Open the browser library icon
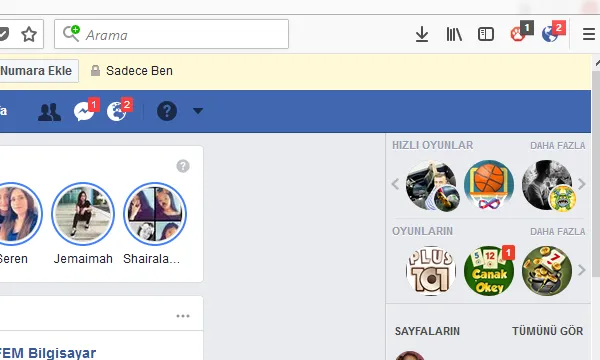Screen dimensions: 600x360 coord(454,34)
